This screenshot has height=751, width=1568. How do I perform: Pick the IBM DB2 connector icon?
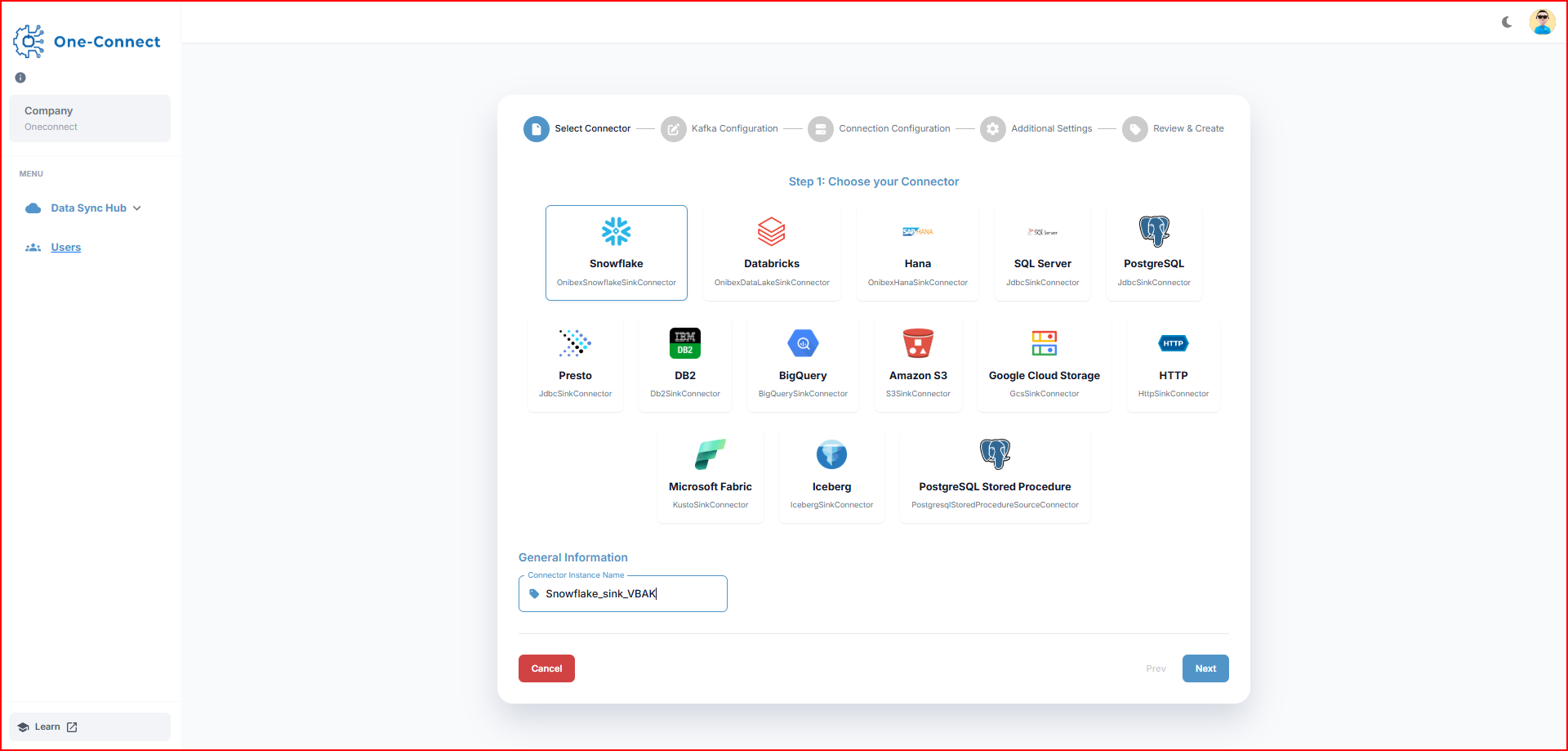[685, 343]
